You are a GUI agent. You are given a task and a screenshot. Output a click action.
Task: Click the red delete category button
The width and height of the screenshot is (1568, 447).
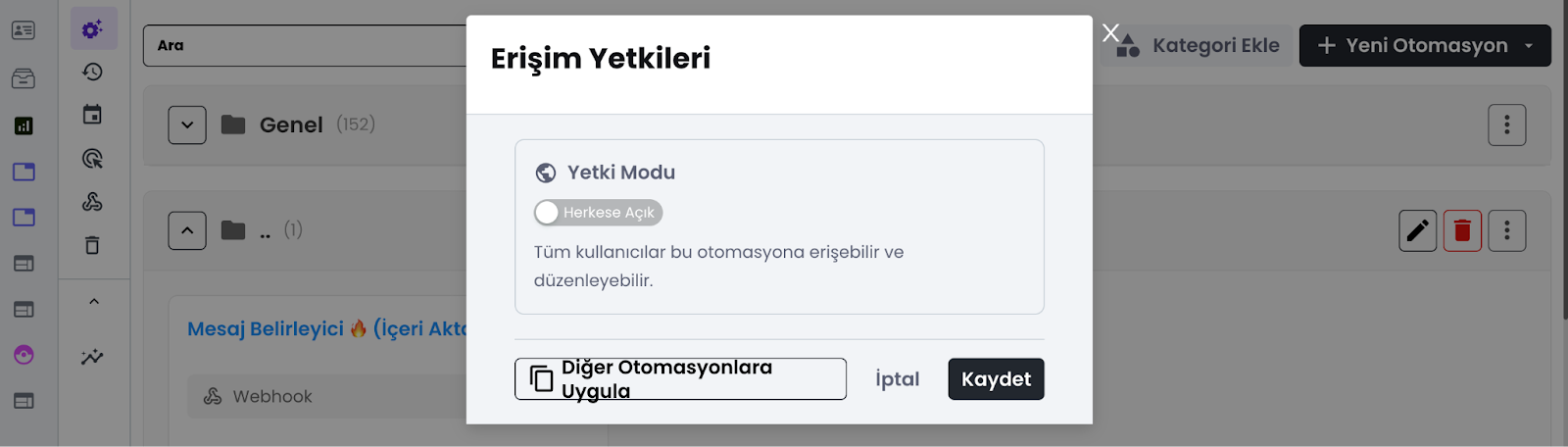pyautogui.click(x=1462, y=230)
